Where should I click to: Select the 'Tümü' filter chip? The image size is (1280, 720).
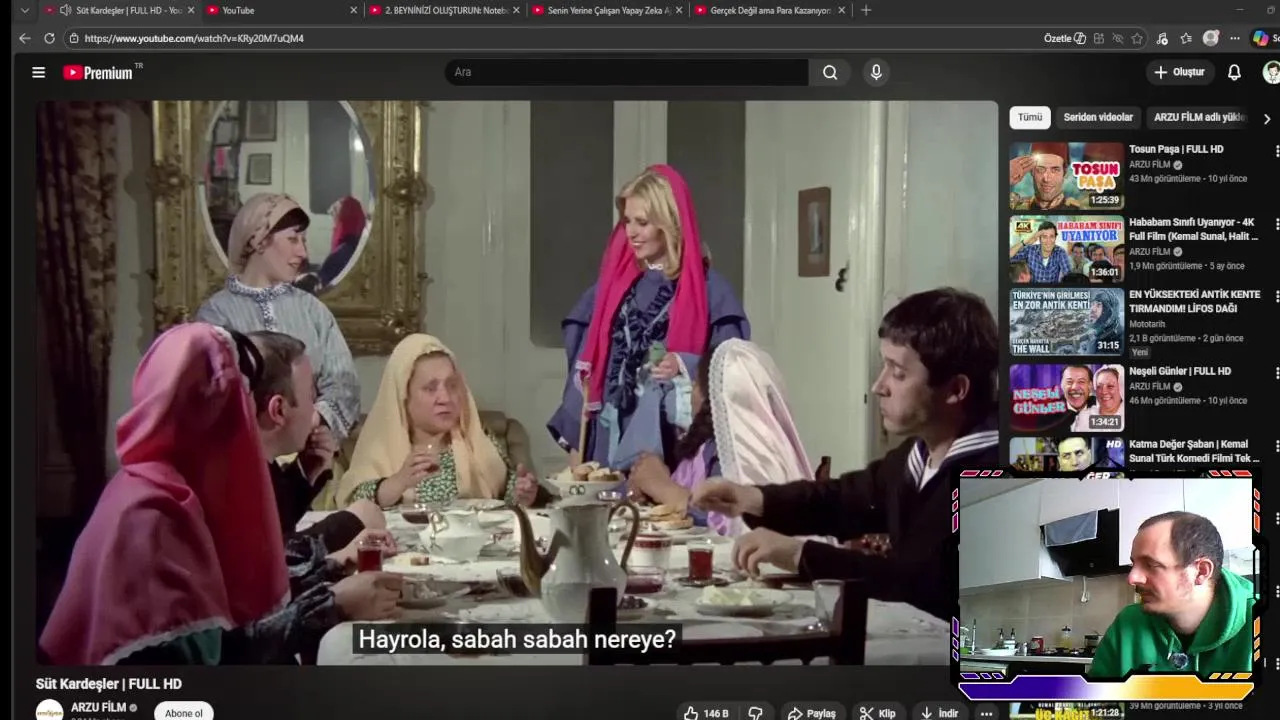click(1030, 117)
